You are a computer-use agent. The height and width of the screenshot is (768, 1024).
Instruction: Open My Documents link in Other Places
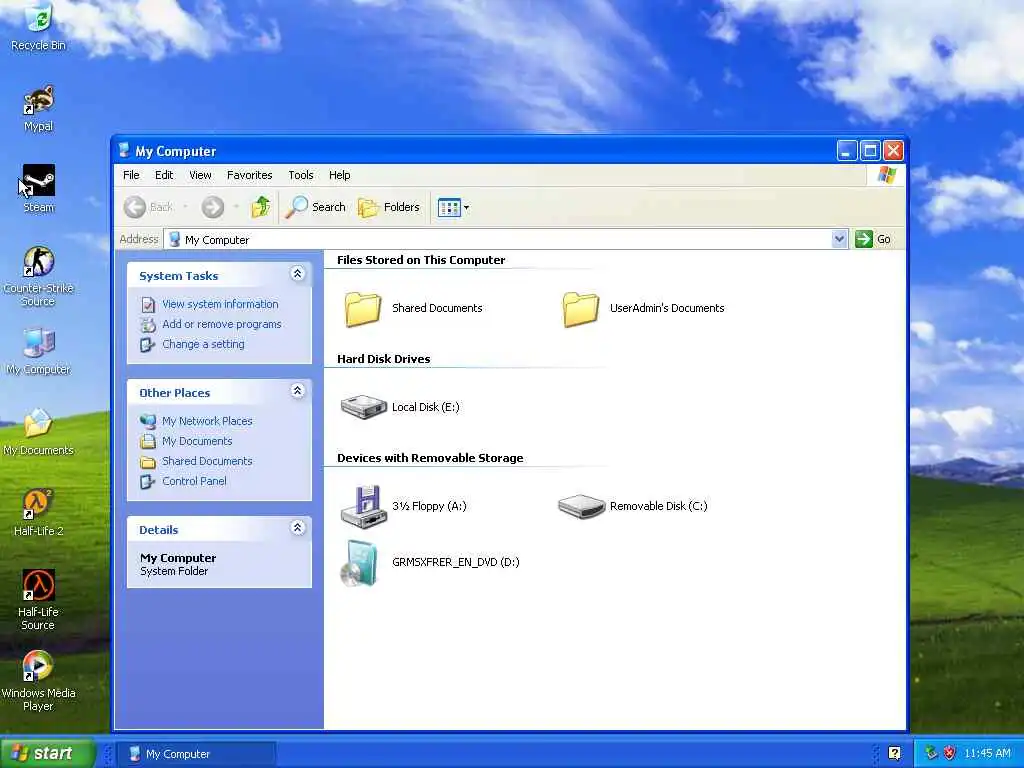(197, 441)
